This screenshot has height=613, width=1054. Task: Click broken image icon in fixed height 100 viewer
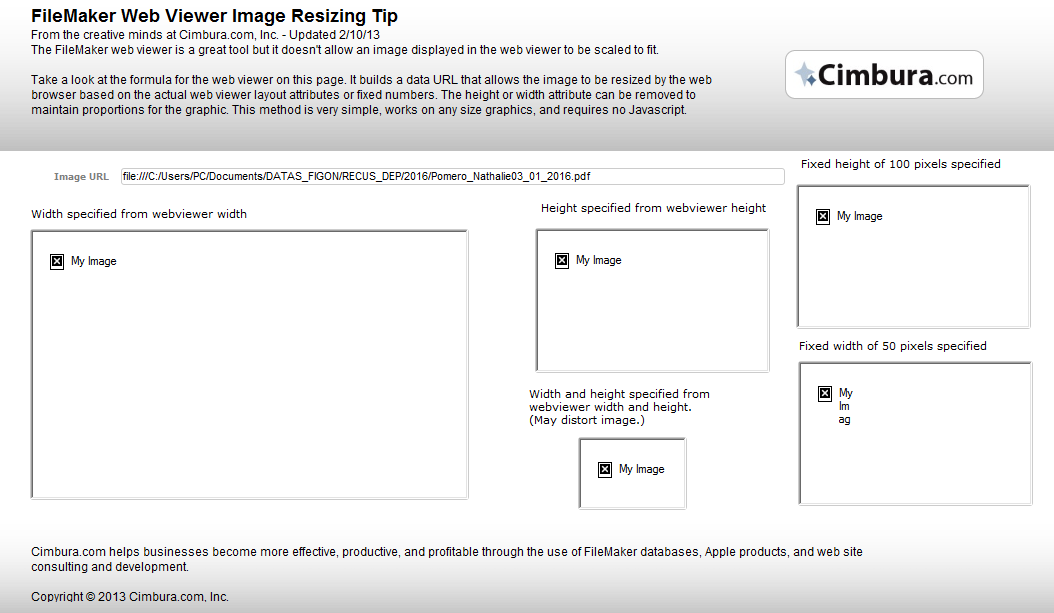pyautogui.click(x=823, y=216)
